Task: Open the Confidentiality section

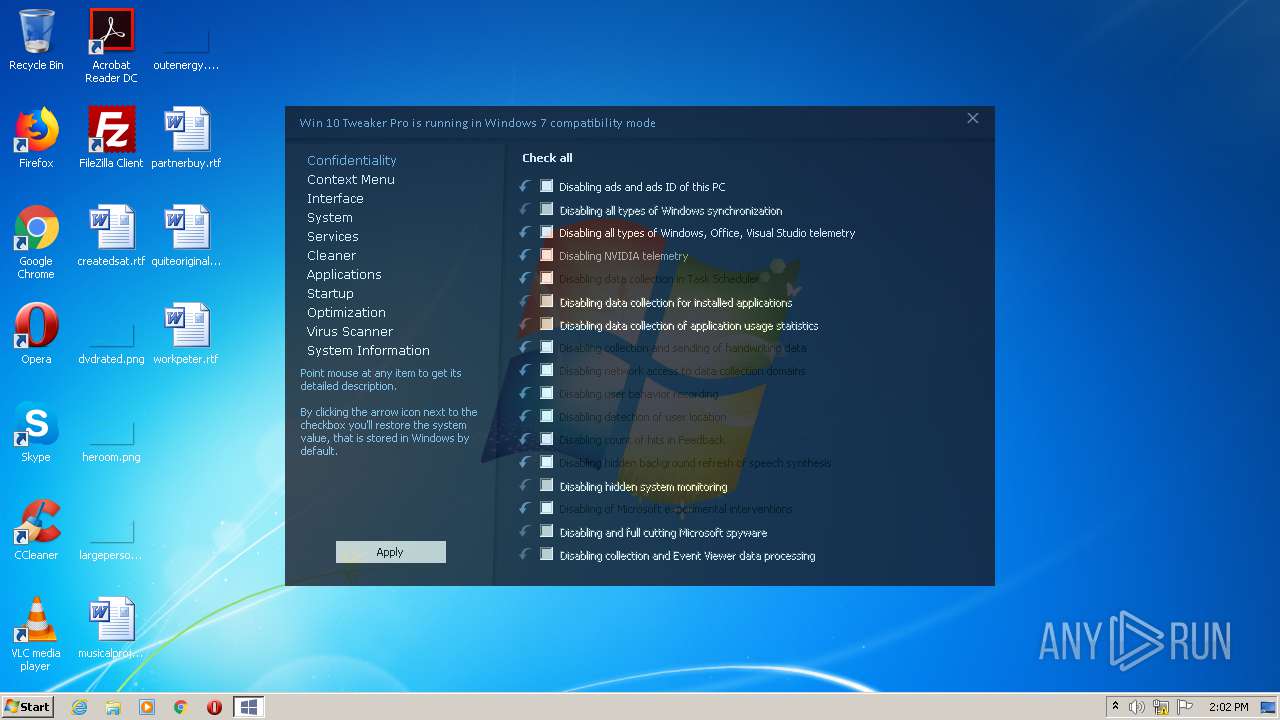Action: tap(352, 160)
